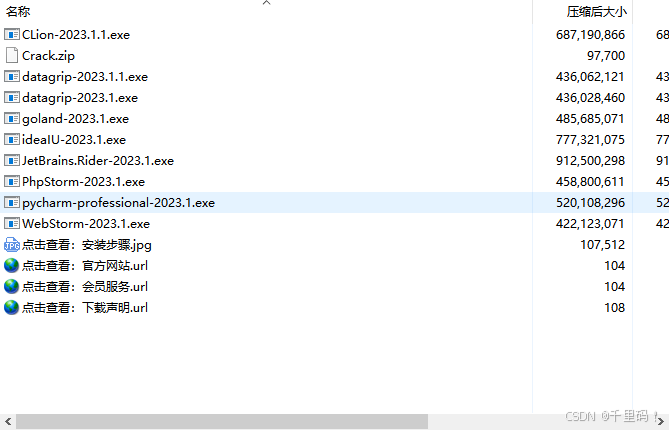Screen dimensions: 669x430
Task: Click size value 520,108,296
Action: click(x=590, y=203)
